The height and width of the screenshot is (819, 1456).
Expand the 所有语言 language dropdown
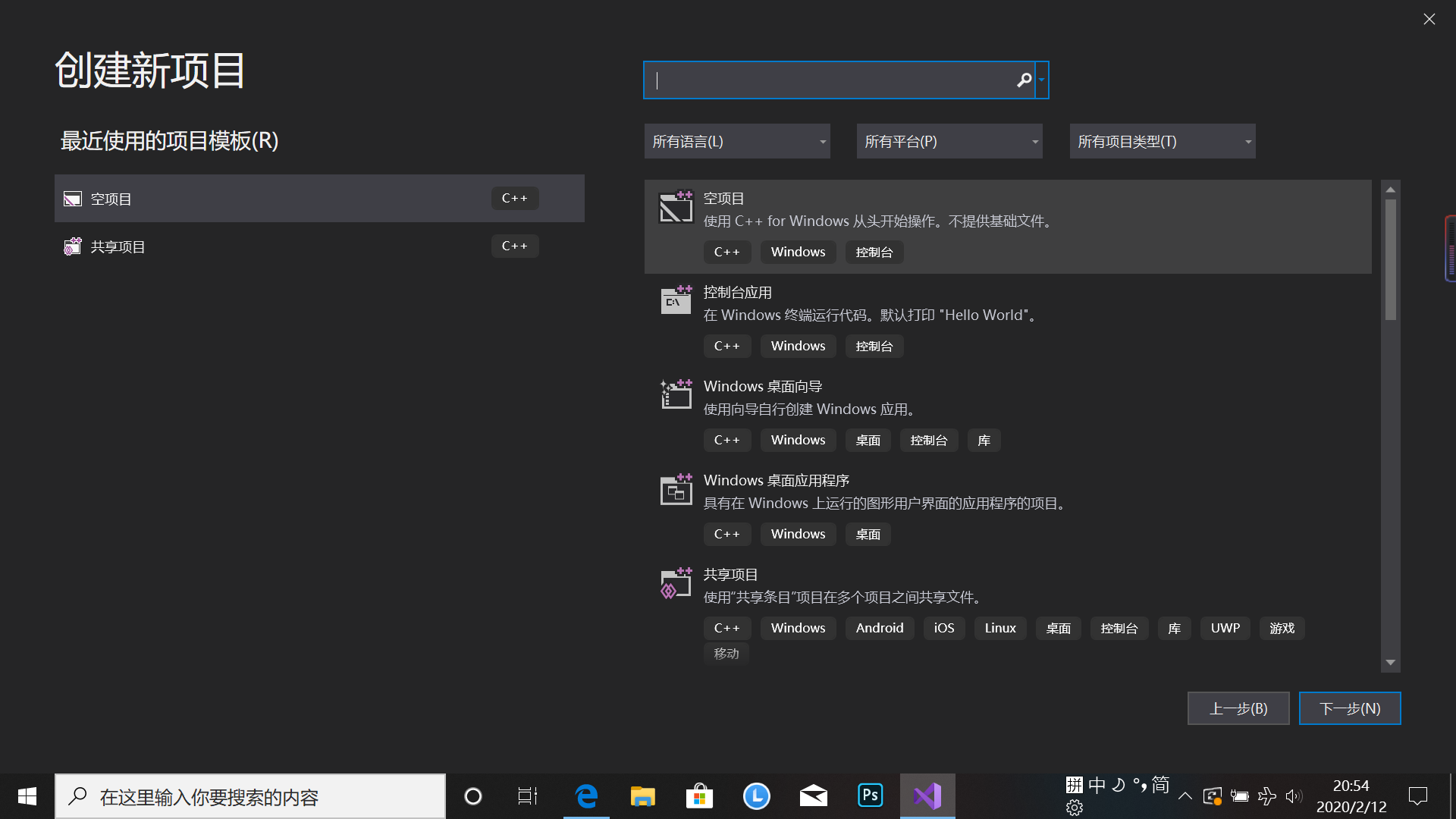[737, 142]
